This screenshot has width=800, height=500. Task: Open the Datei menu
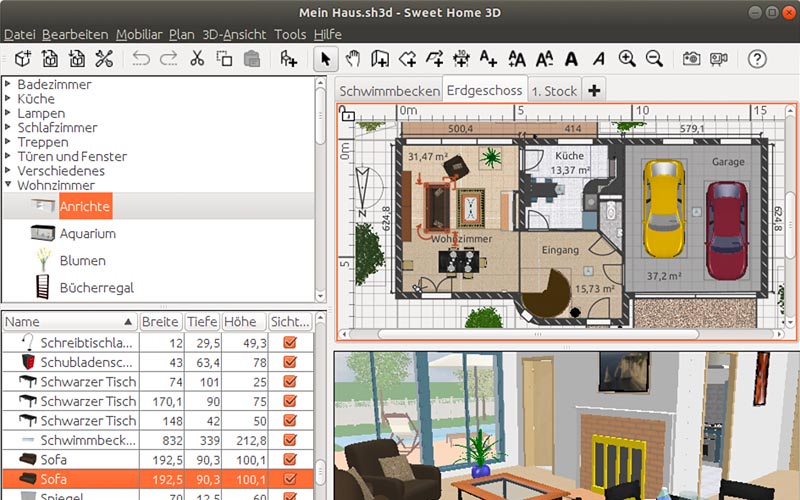pos(20,34)
